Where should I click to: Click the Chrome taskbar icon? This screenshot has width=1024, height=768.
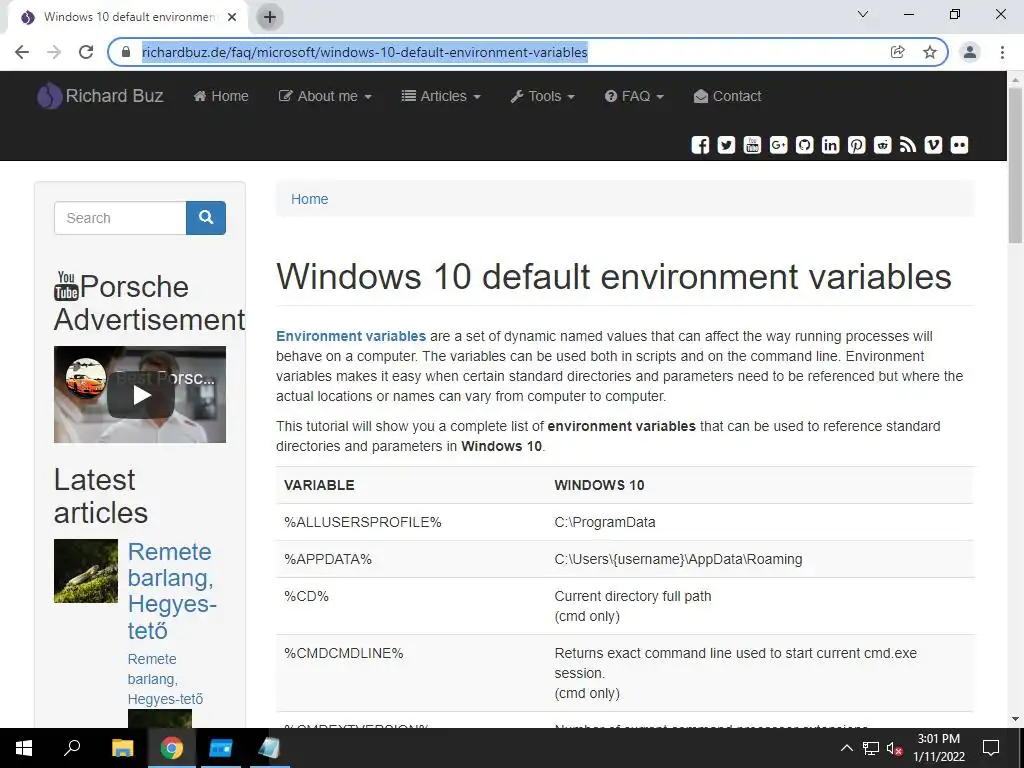click(172, 748)
